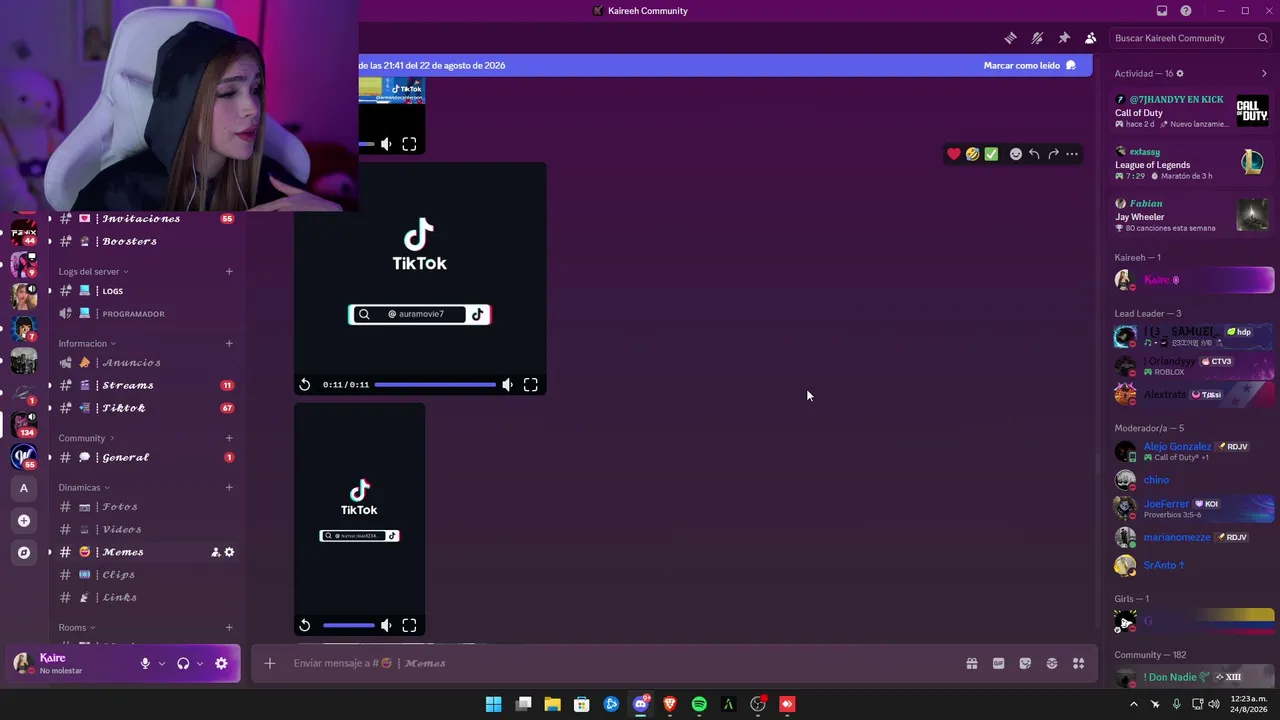The height and width of the screenshot is (720, 1280).
Task: Forward the hovered message
Action: (x=1053, y=154)
